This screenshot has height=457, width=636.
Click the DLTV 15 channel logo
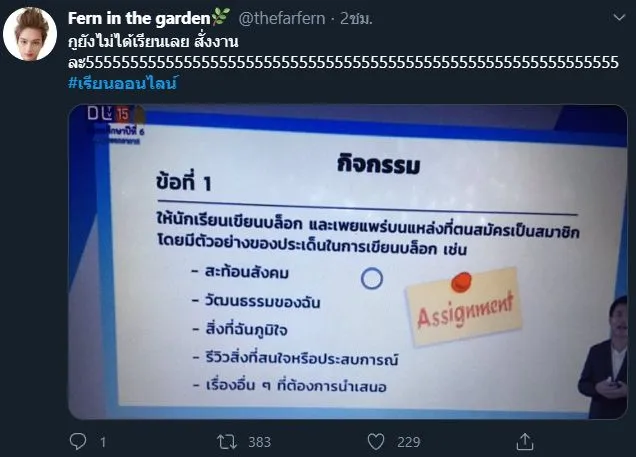(x=108, y=114)
